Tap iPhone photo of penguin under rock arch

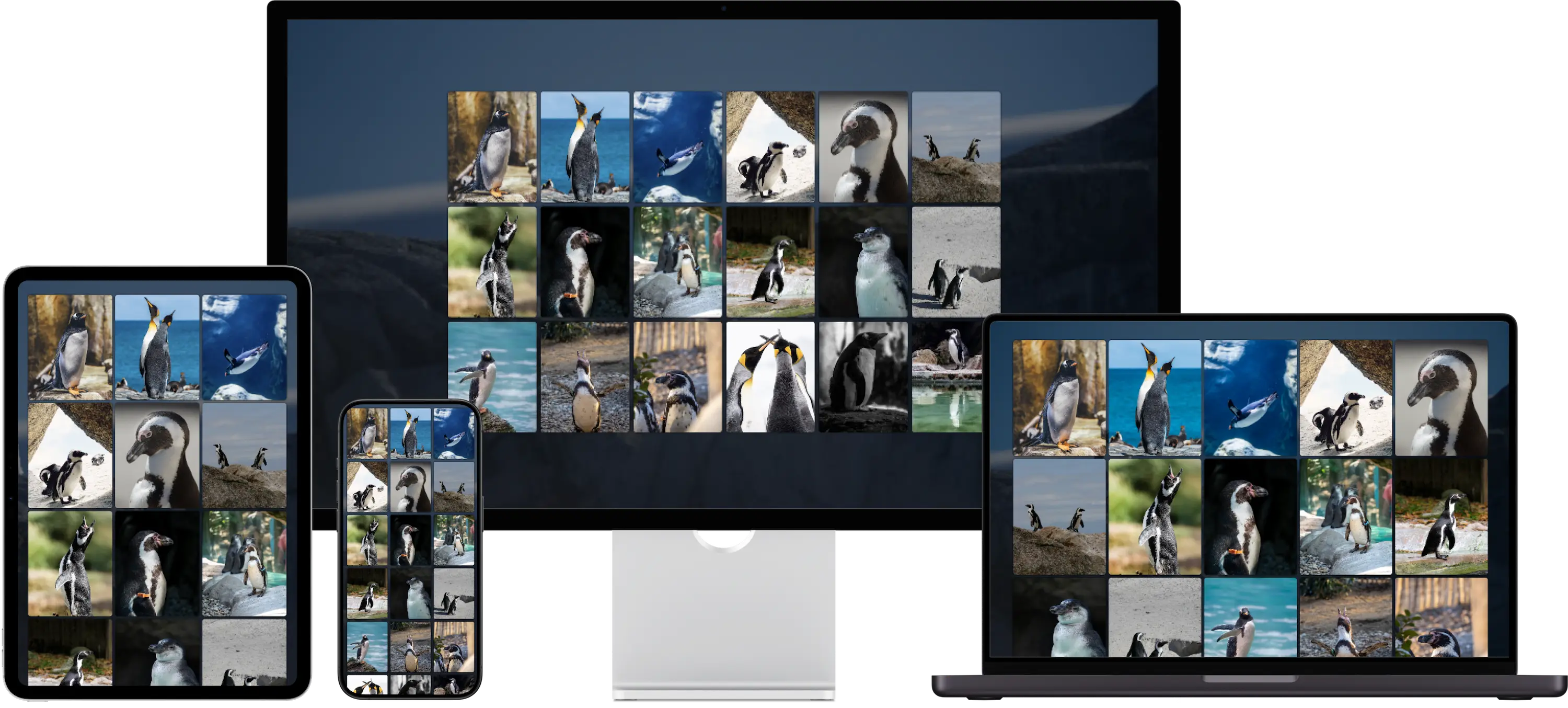(x=367, y=486)
